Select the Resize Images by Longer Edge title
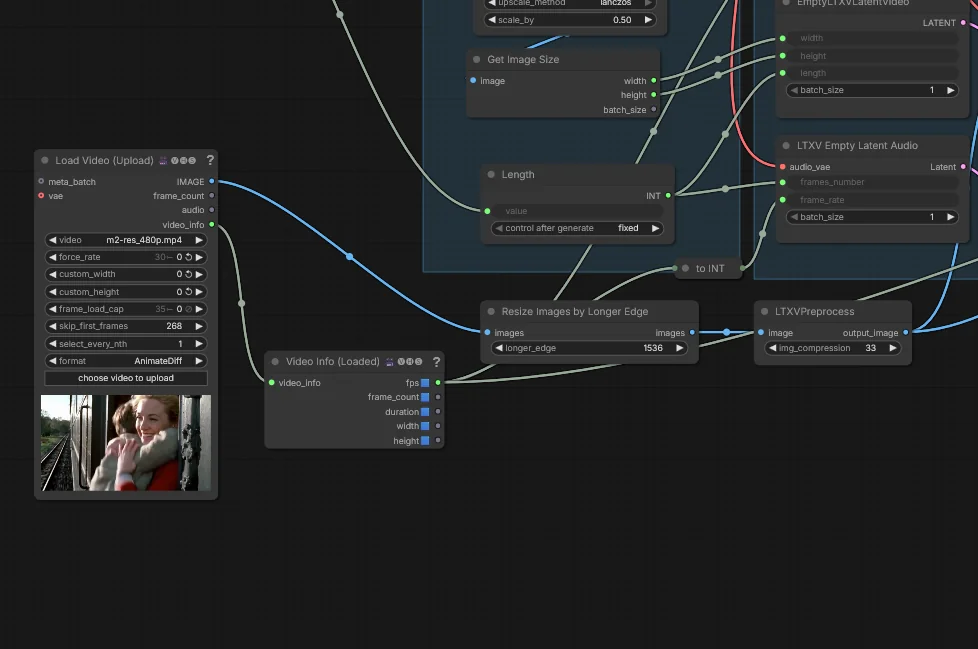This screenshot has height=649, width=978. [x=574, y=312]
